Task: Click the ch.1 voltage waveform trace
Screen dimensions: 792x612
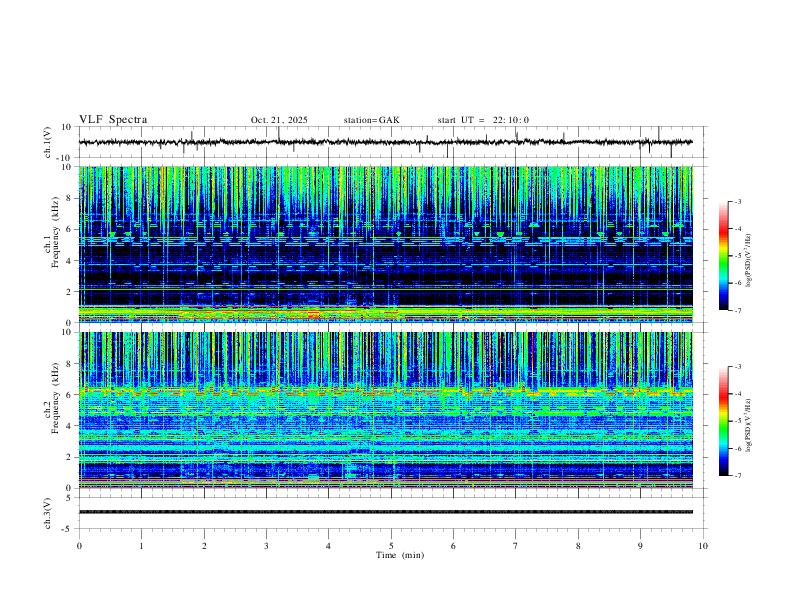Action: coord(385,142)
